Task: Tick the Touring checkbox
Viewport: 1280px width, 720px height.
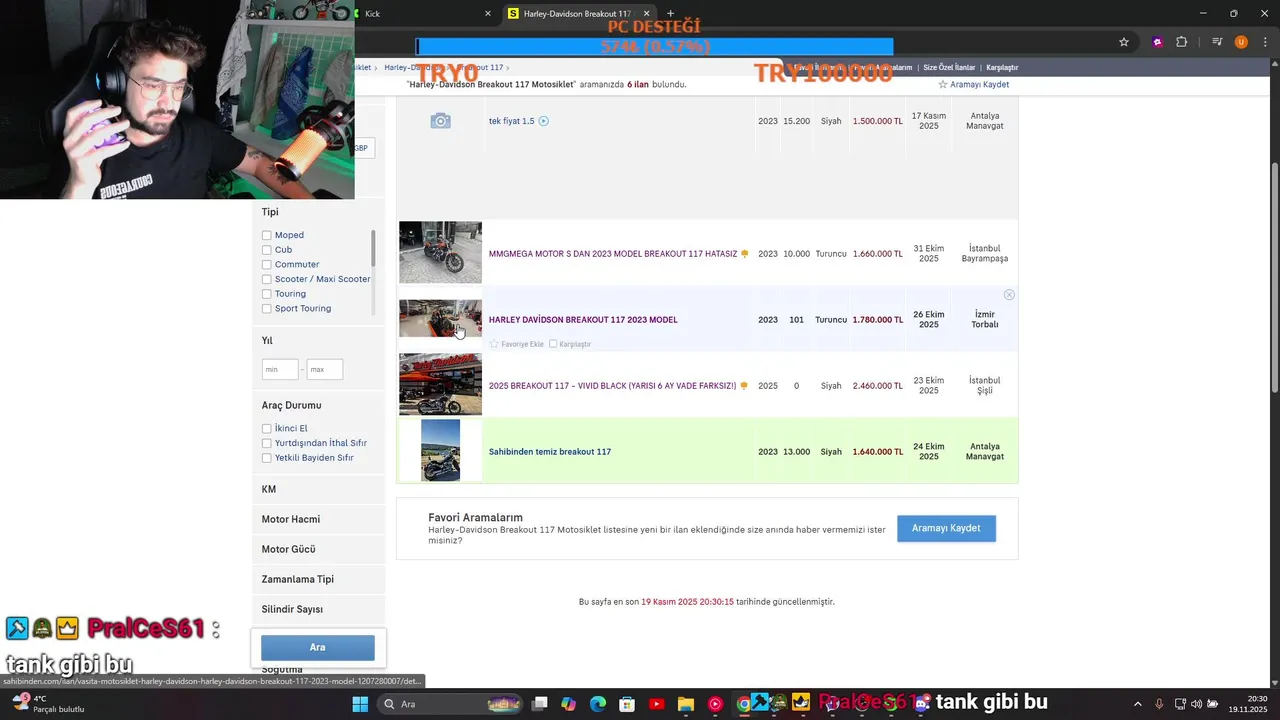Action: 266,294
